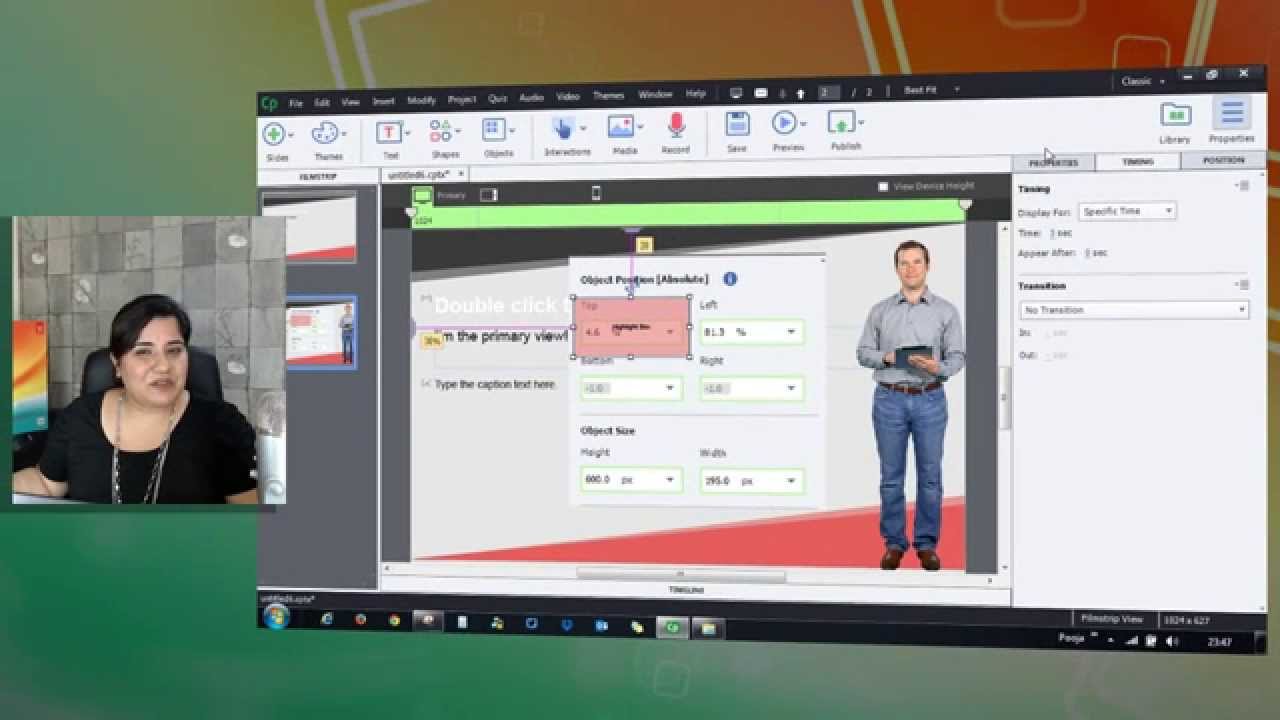Open the Left position unit dropdown
Screen dimensions: 1280x720
[791, 332]
